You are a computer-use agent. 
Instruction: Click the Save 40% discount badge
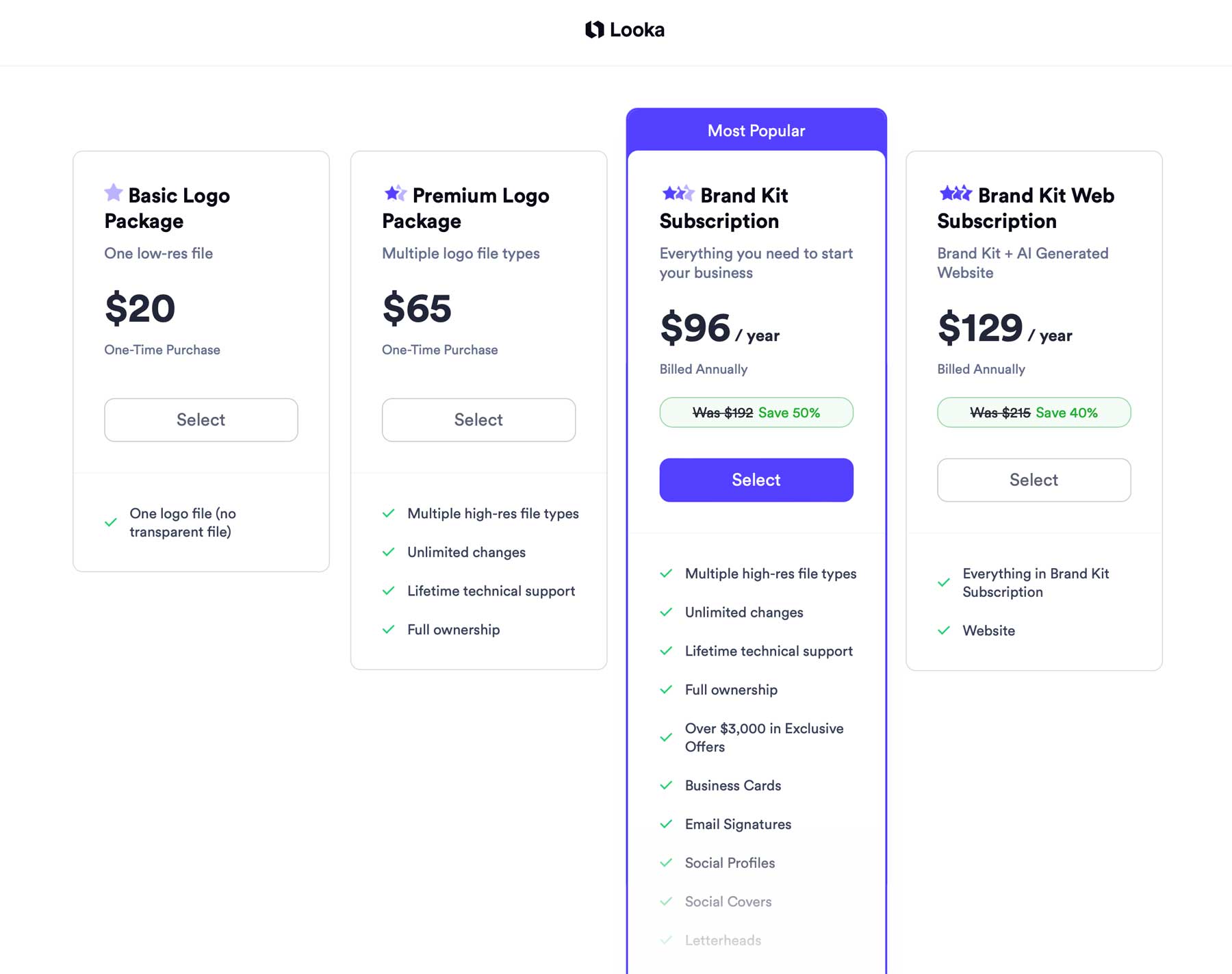pyautogui.click(x=1034, y=412)
